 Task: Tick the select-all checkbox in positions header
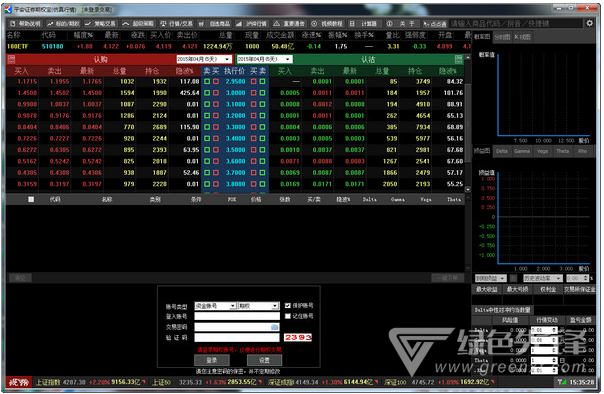[31, 199]
